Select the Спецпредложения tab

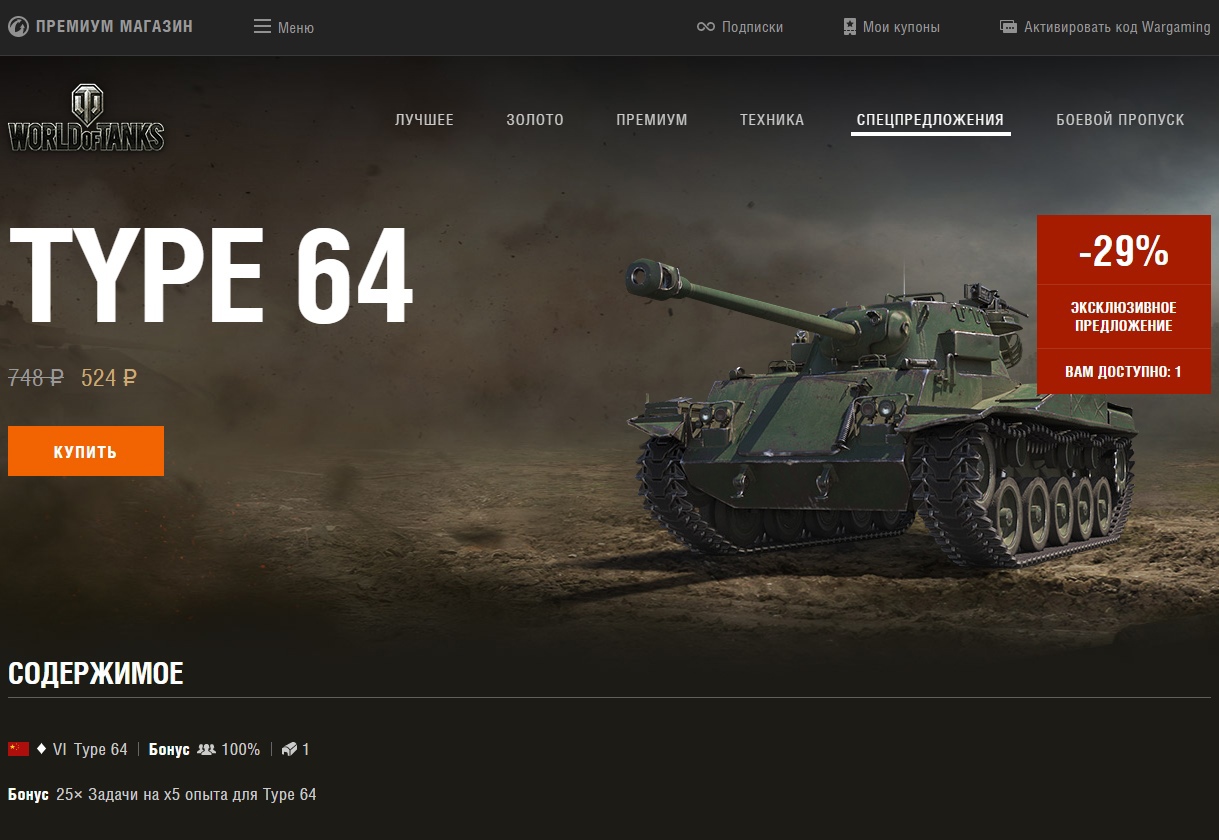coord(930,120)
